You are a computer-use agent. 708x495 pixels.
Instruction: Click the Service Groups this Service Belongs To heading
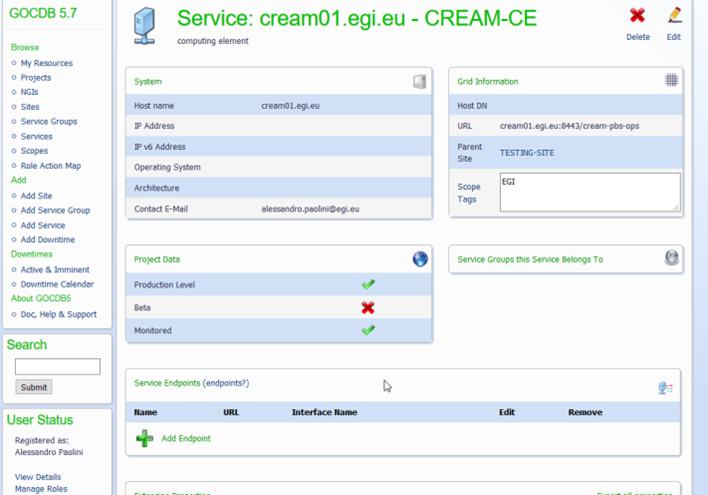tap(530, 259)
